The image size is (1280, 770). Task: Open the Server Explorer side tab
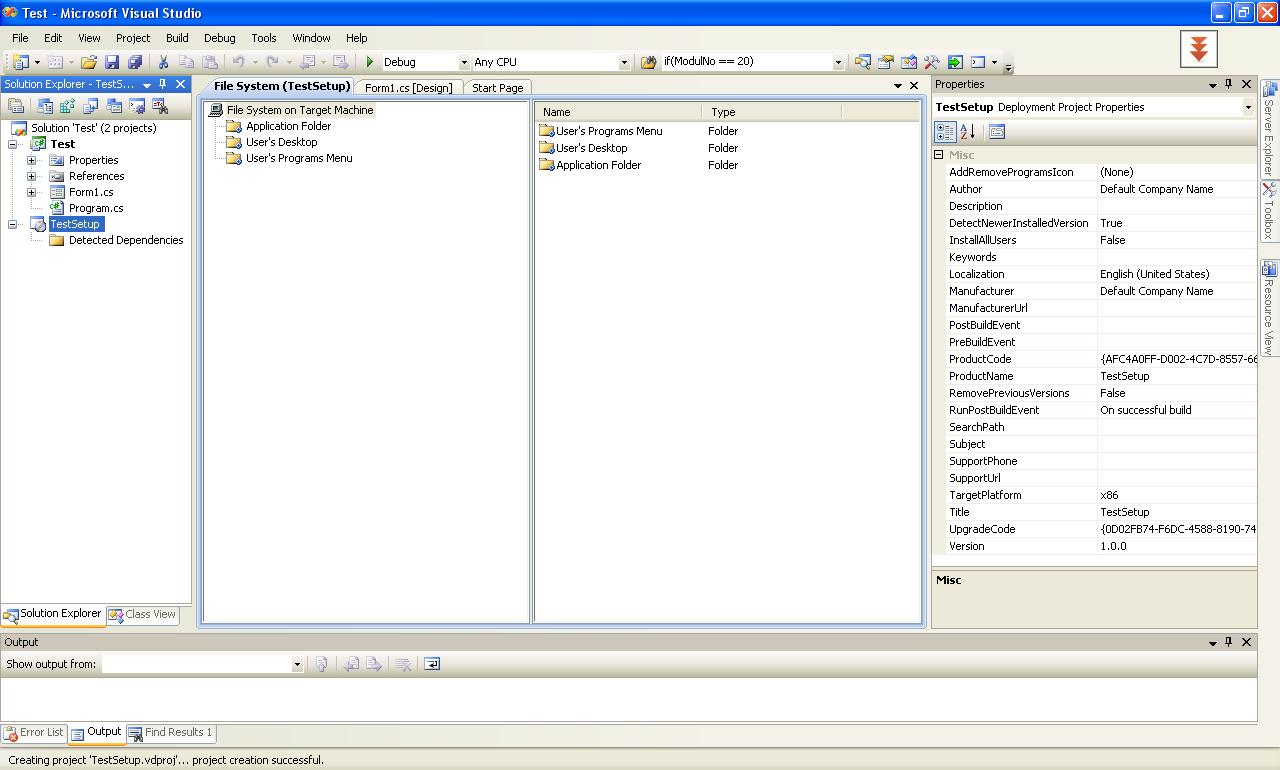(x=1269, y=128)
